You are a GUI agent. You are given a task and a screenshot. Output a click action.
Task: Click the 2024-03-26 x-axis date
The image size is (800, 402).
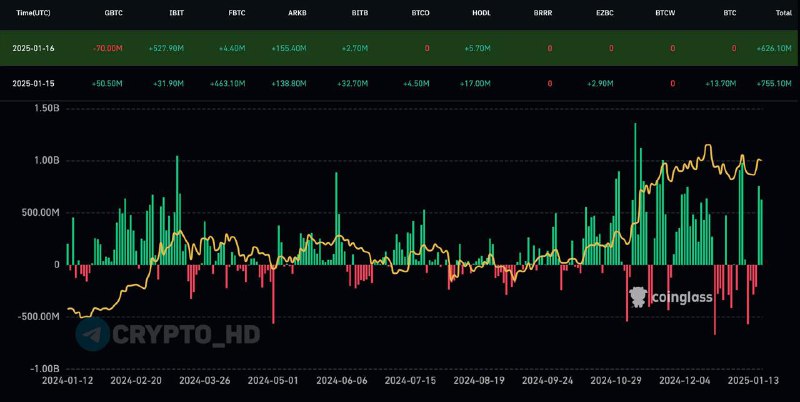coord(205,381)
